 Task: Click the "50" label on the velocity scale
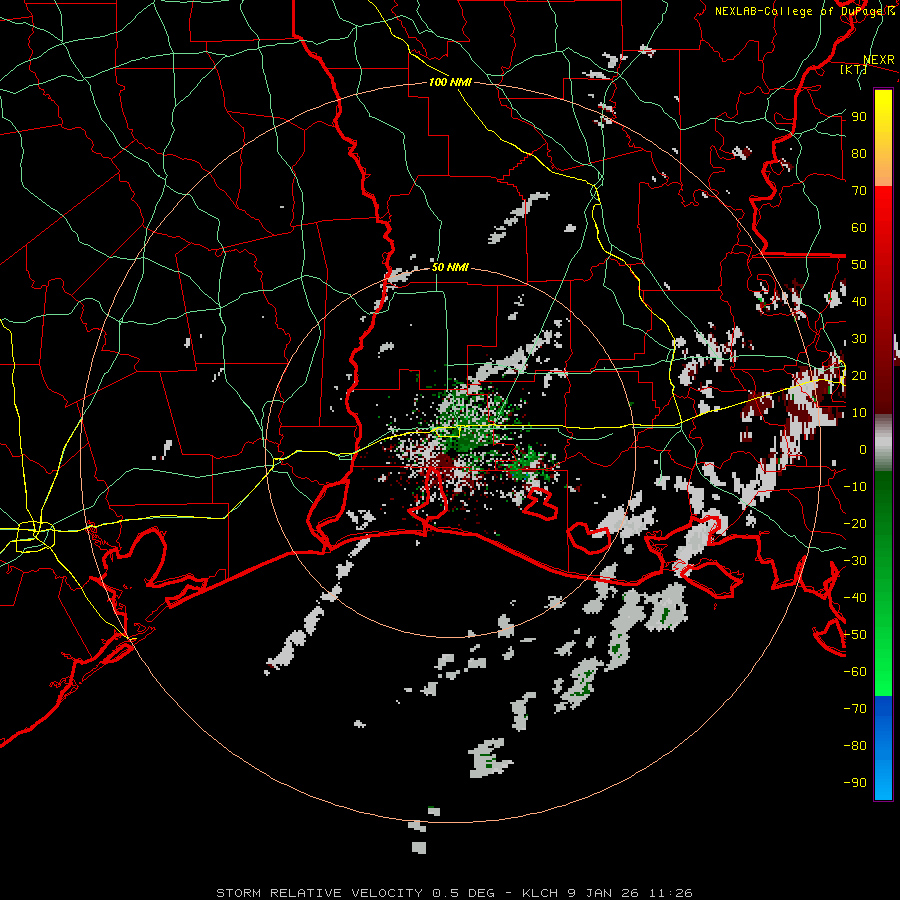pos(859,265)
